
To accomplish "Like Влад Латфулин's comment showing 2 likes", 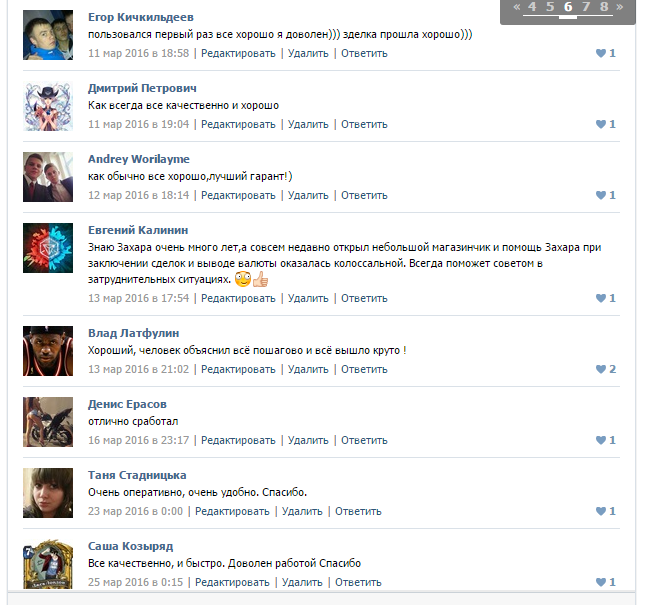I will (601, 369).
